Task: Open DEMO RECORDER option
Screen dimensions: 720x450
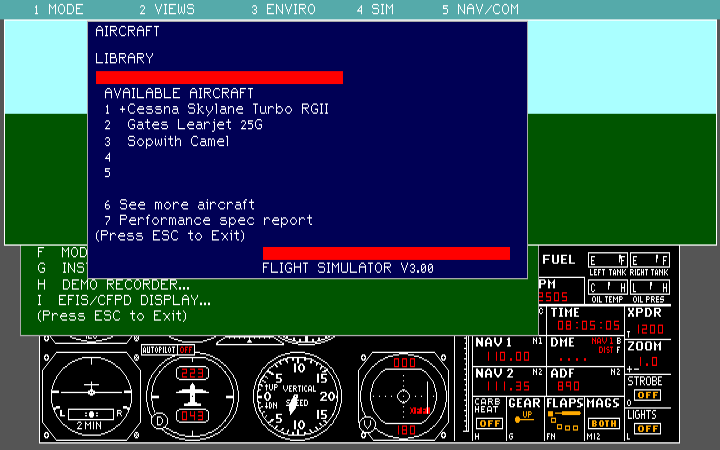Action: [x=113, y=285]
